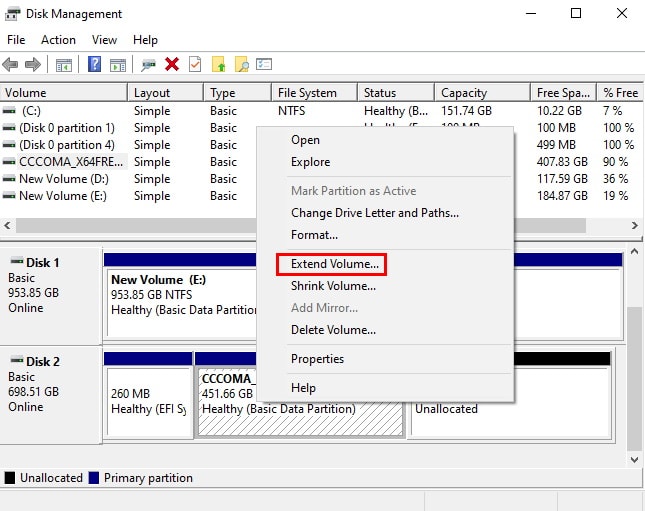Click the Properties checkmark page icon
Screen dimensions: 645x511
point(195,64)
